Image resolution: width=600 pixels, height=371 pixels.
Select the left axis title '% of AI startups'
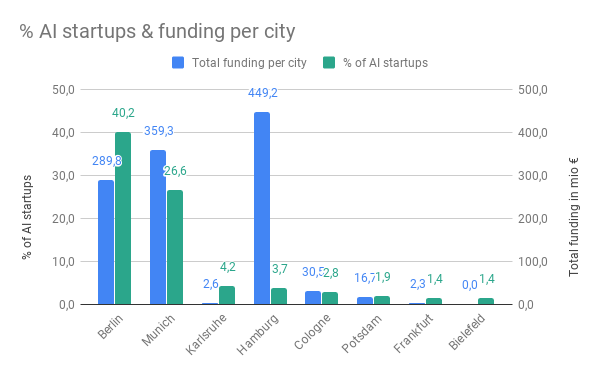(x=27, y=217)
